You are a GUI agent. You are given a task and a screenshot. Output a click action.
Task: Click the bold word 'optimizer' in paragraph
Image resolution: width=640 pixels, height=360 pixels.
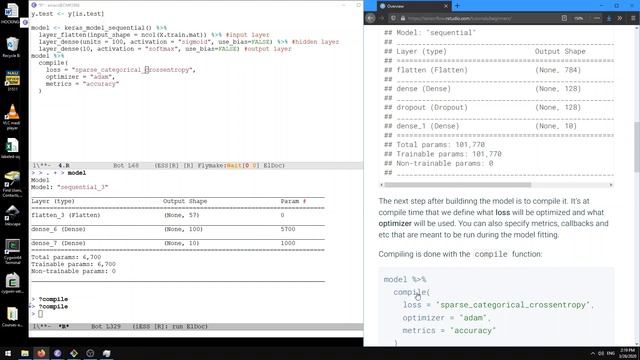pos(395,224)
